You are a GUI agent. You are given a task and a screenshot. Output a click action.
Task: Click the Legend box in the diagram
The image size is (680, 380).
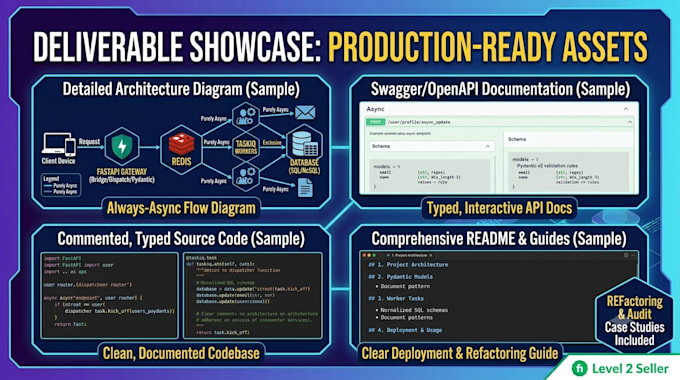pyautogui.click(x=61, y=185)
